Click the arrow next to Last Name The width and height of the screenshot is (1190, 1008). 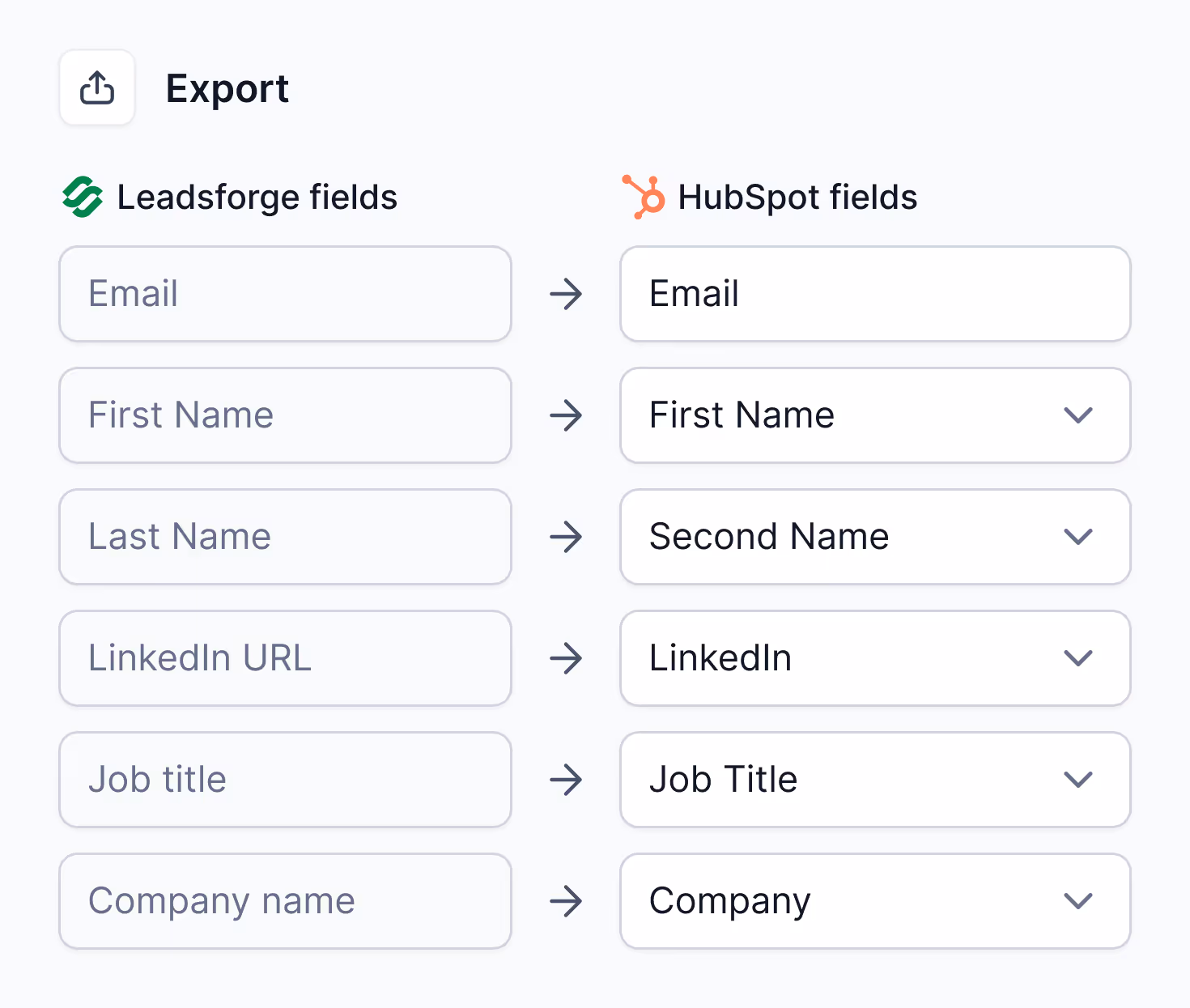click(566, 537)
